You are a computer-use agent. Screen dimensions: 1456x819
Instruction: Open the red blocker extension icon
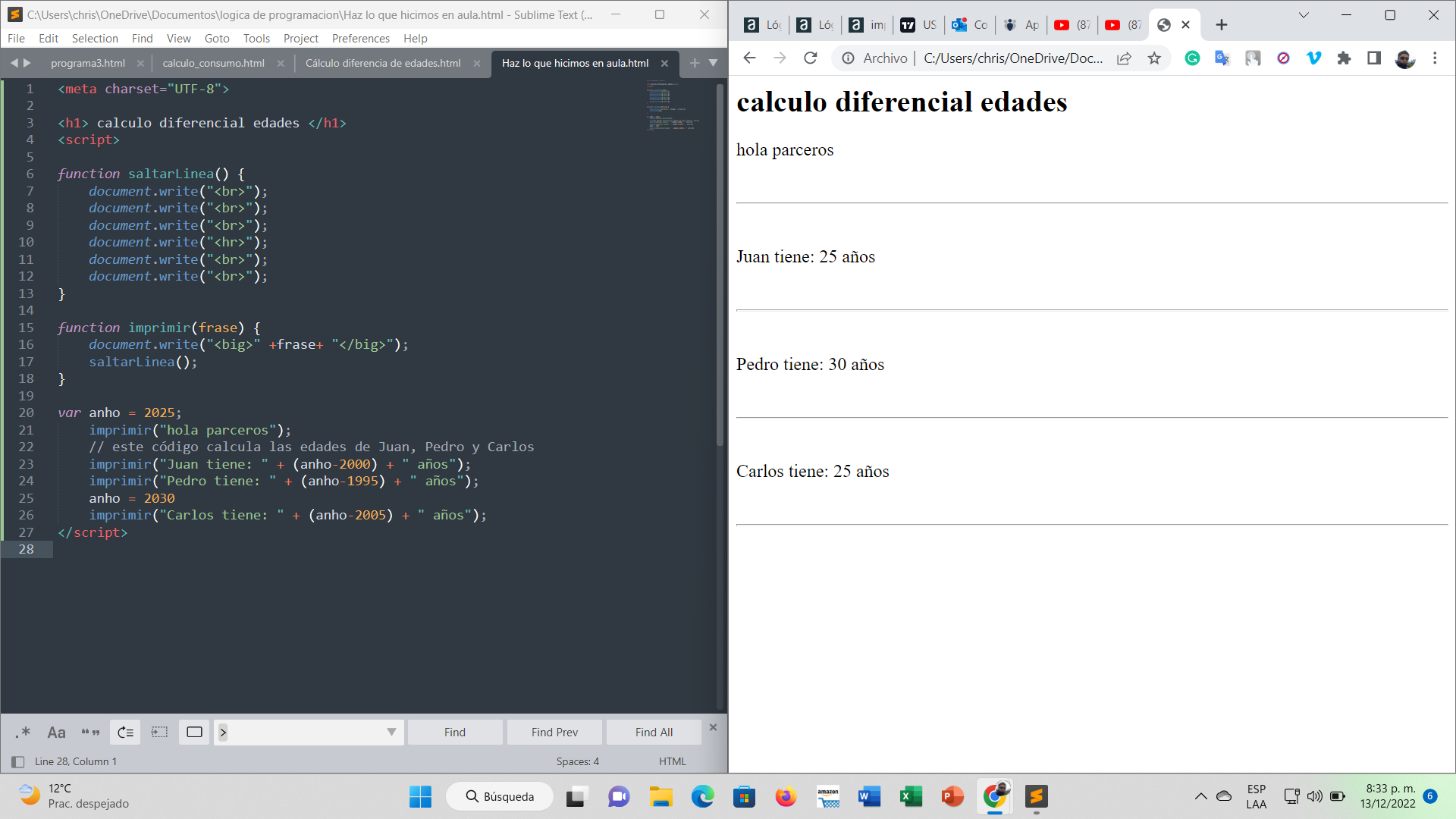coord(1283,58)
